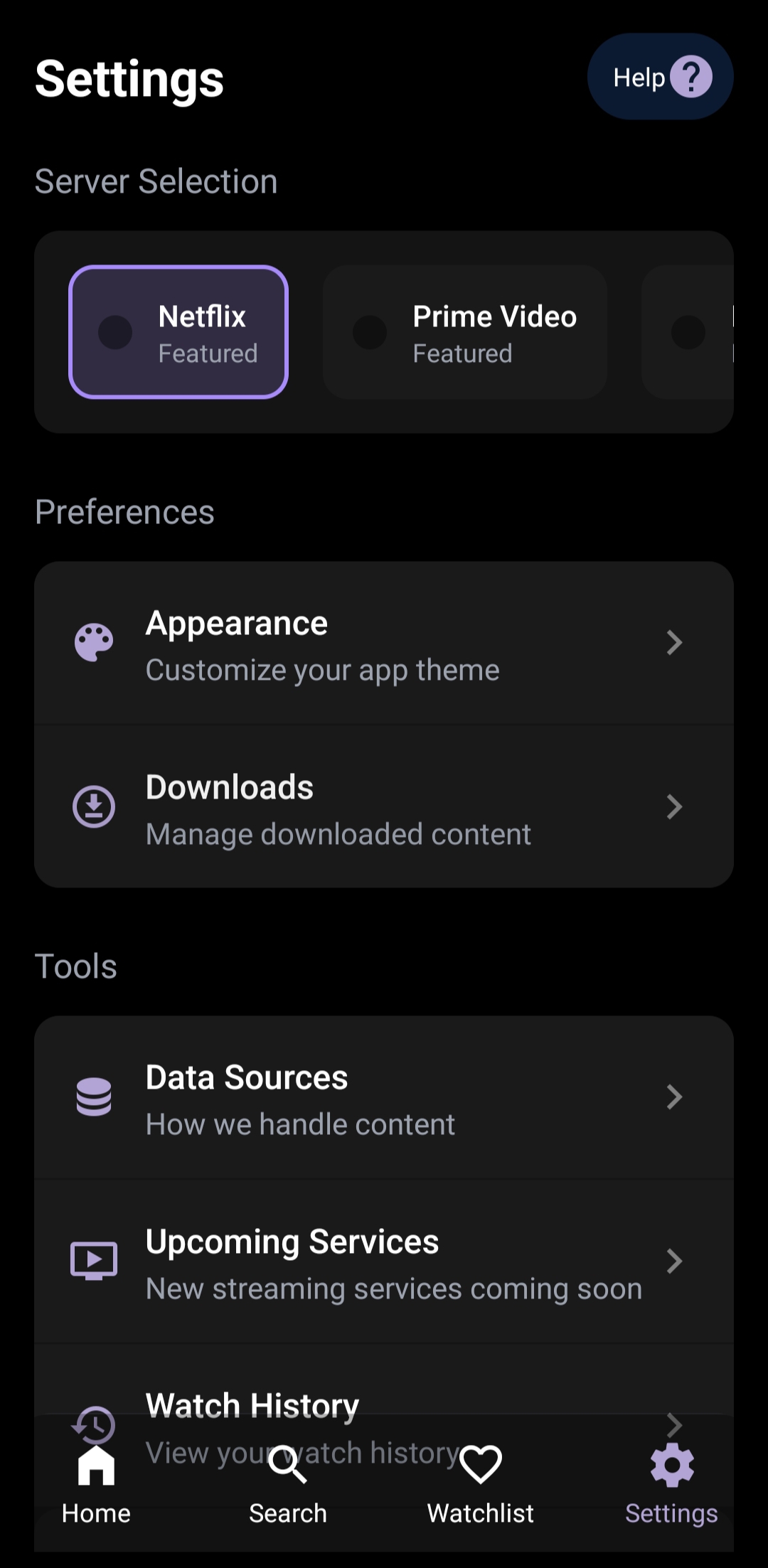Open Downloads using its right chevron
The image size is (768, 1568).
click(x=674, y=807)
